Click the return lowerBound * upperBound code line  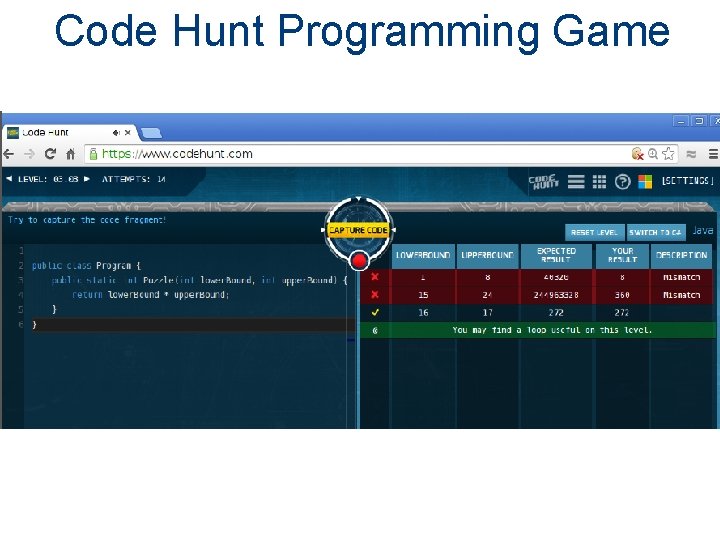pyautogui.click(x=150, y=295)
